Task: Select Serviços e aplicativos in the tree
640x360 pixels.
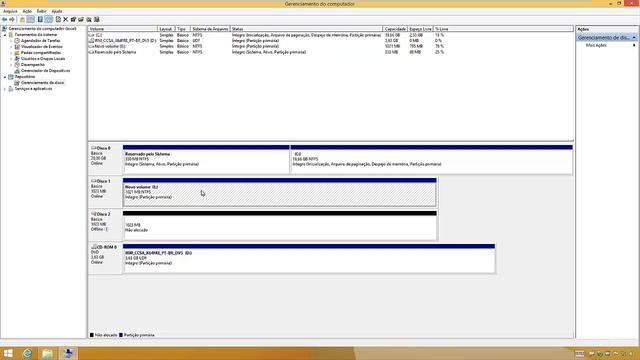Action: (x=33, y=89)
